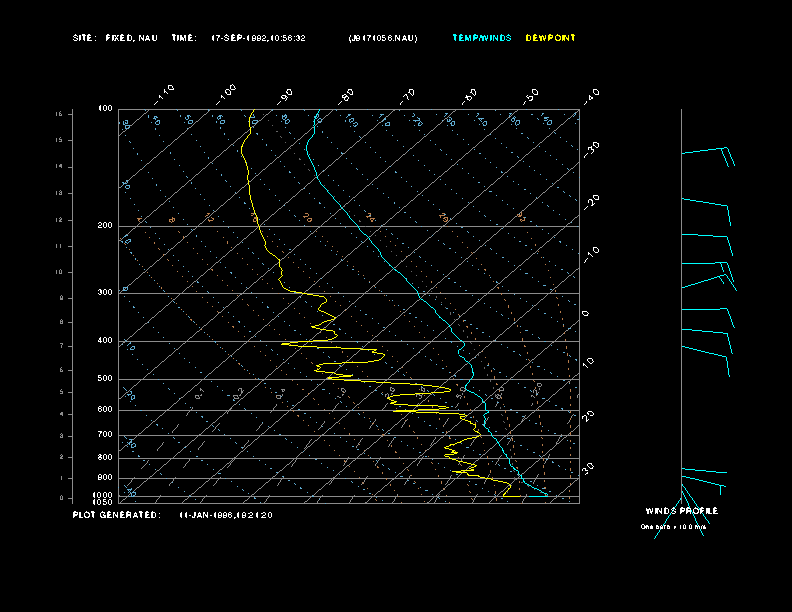Screen dimensions: 792x612
Task: Click the "PLOT GENERATED:" footer label
Action: coord(117,515)
